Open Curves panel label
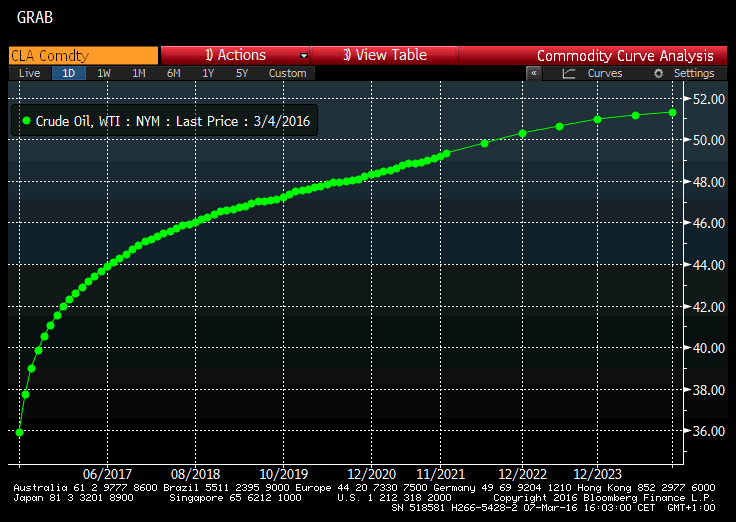 605,73
